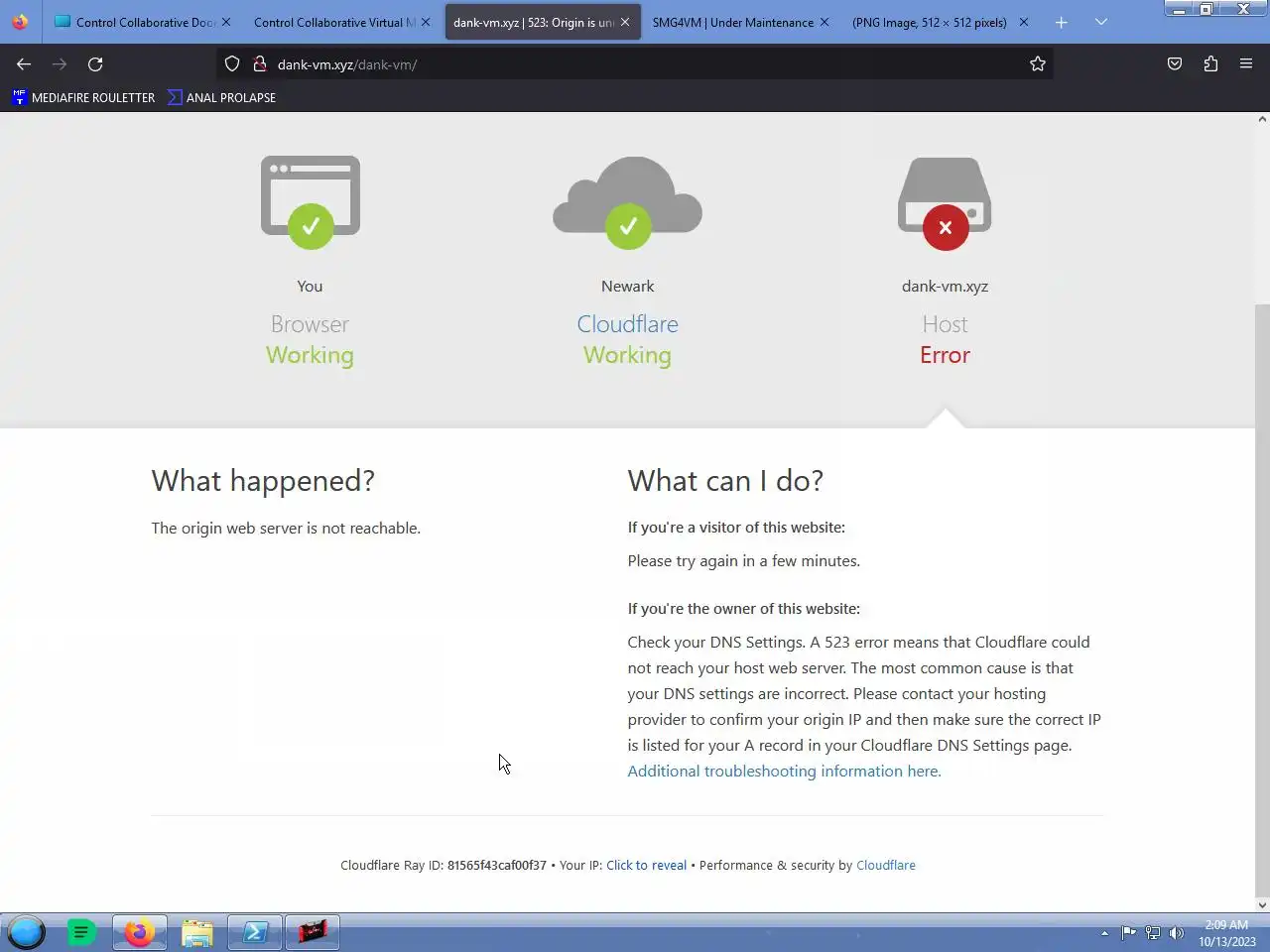Click the Cloudflare cloud status icon
Screen dimensions: 1270x952
[x=627, y=203]
